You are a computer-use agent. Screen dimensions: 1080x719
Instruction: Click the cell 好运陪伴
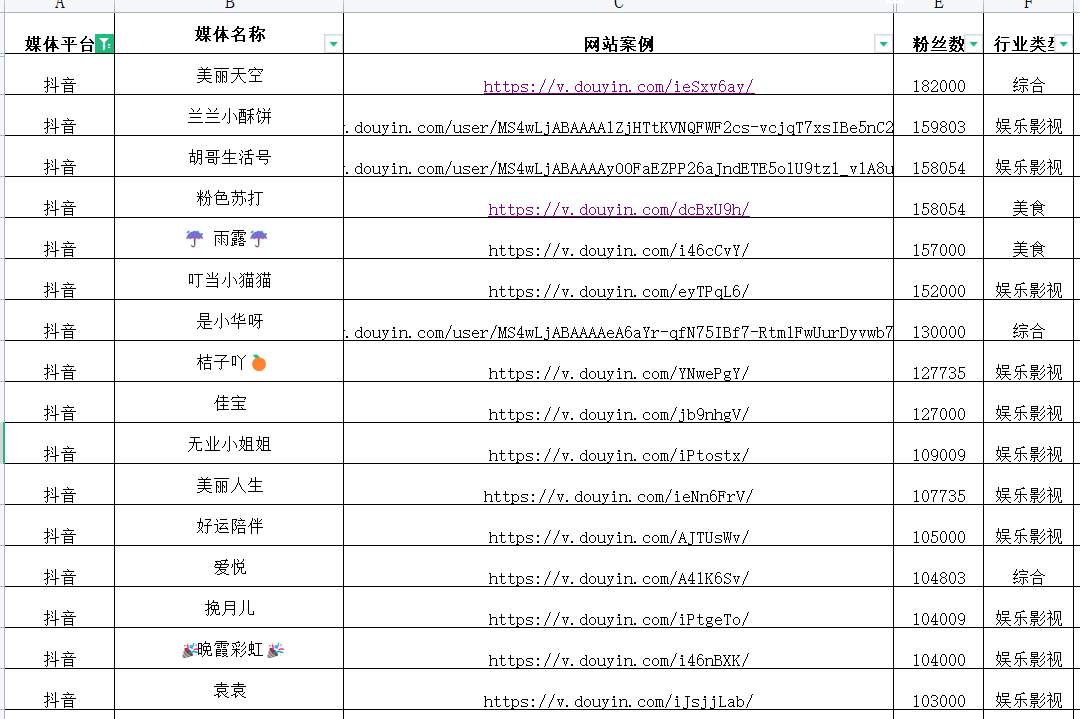(229, 526)
